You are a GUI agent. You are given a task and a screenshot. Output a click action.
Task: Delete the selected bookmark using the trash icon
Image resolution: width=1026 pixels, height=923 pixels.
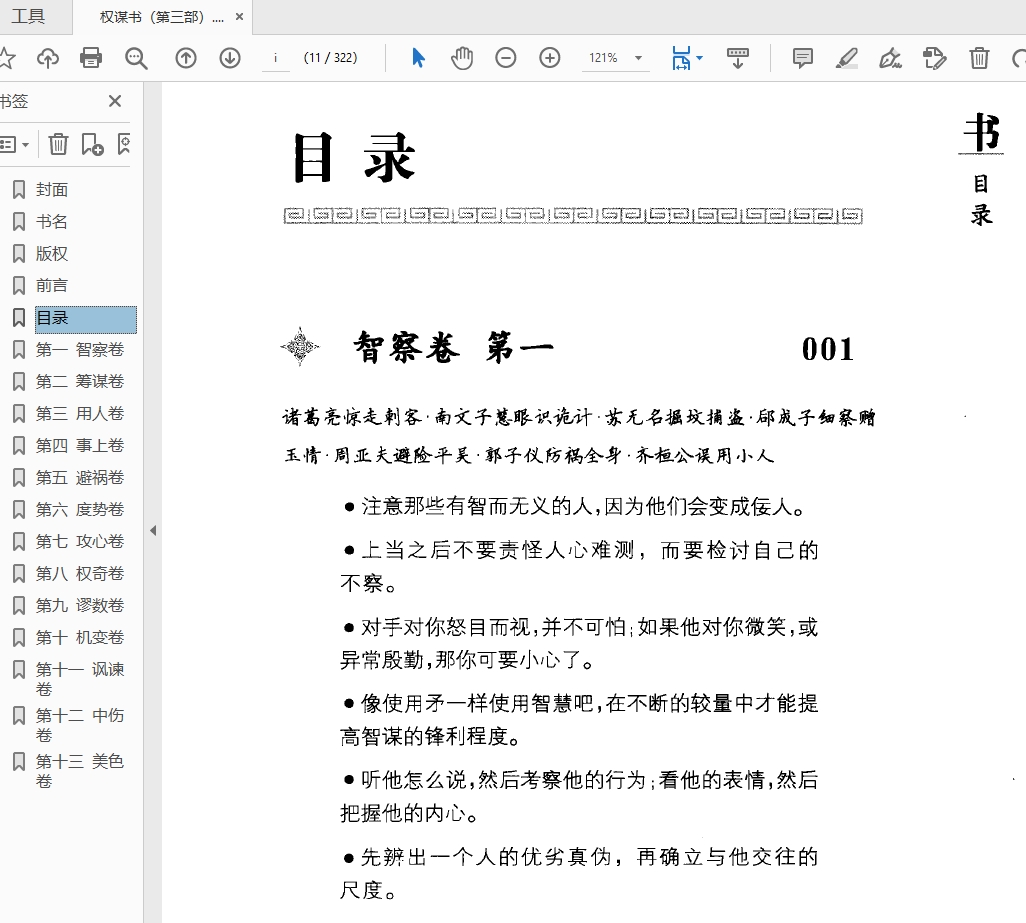coord(59,145)
